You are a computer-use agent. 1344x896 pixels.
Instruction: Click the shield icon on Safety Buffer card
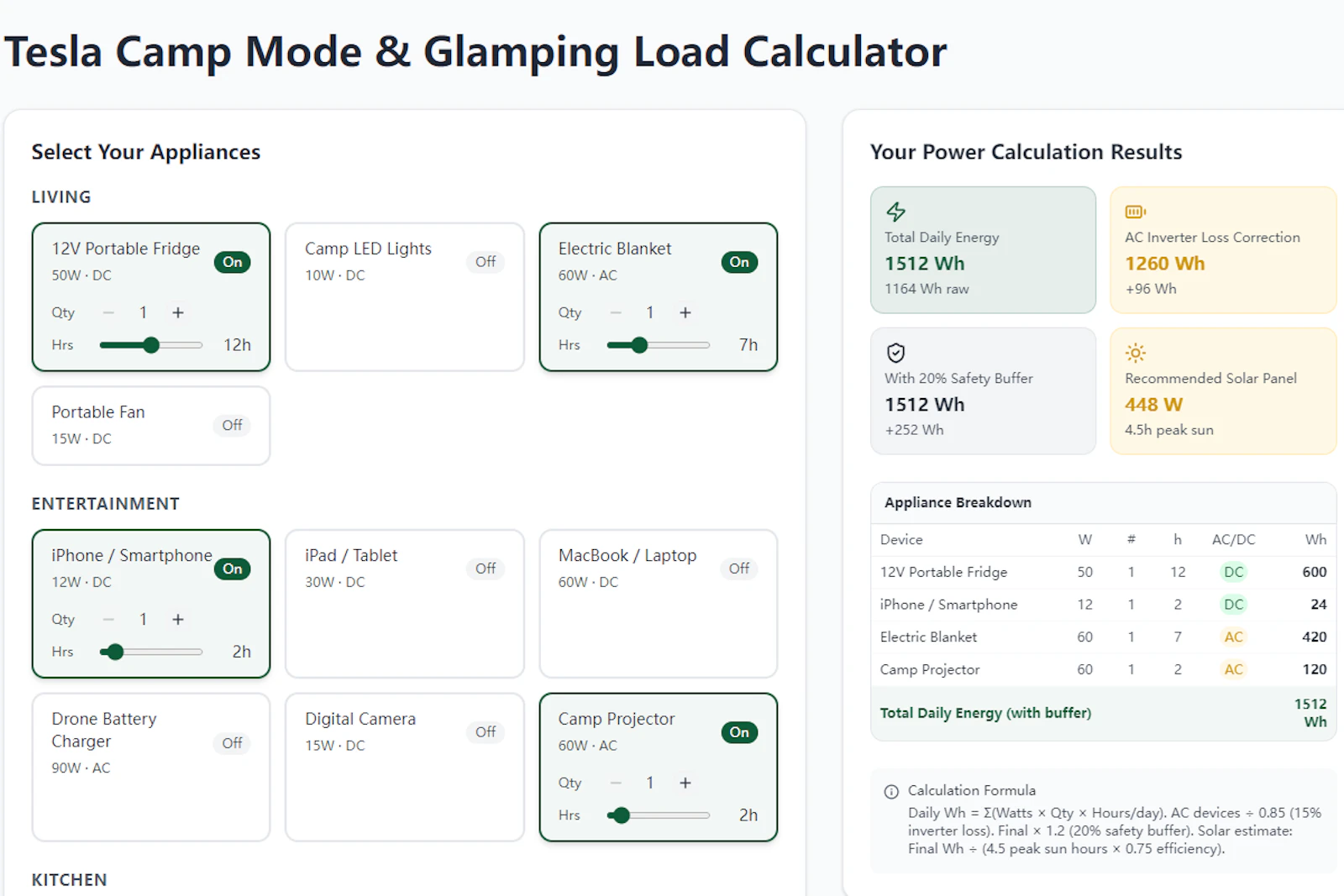[x=896, y=353]
